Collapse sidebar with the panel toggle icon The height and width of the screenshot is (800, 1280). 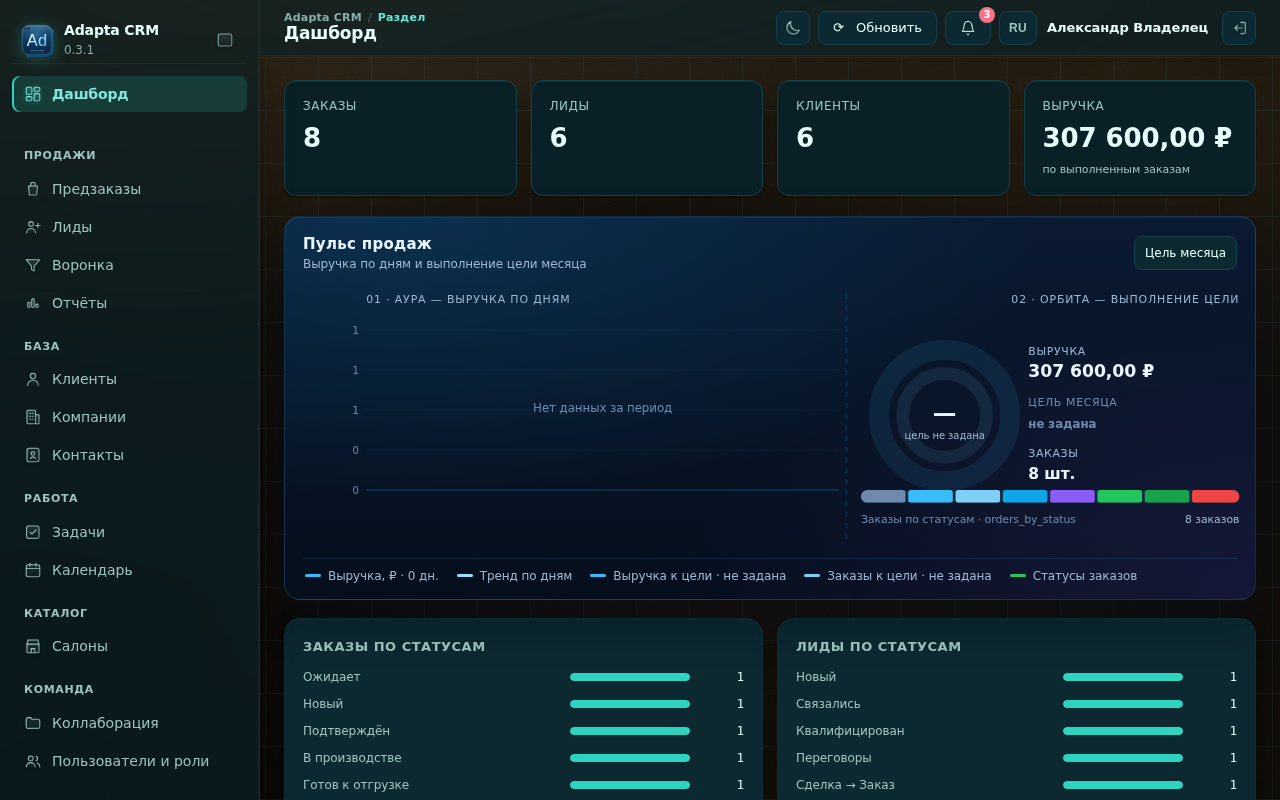(225, 40)
